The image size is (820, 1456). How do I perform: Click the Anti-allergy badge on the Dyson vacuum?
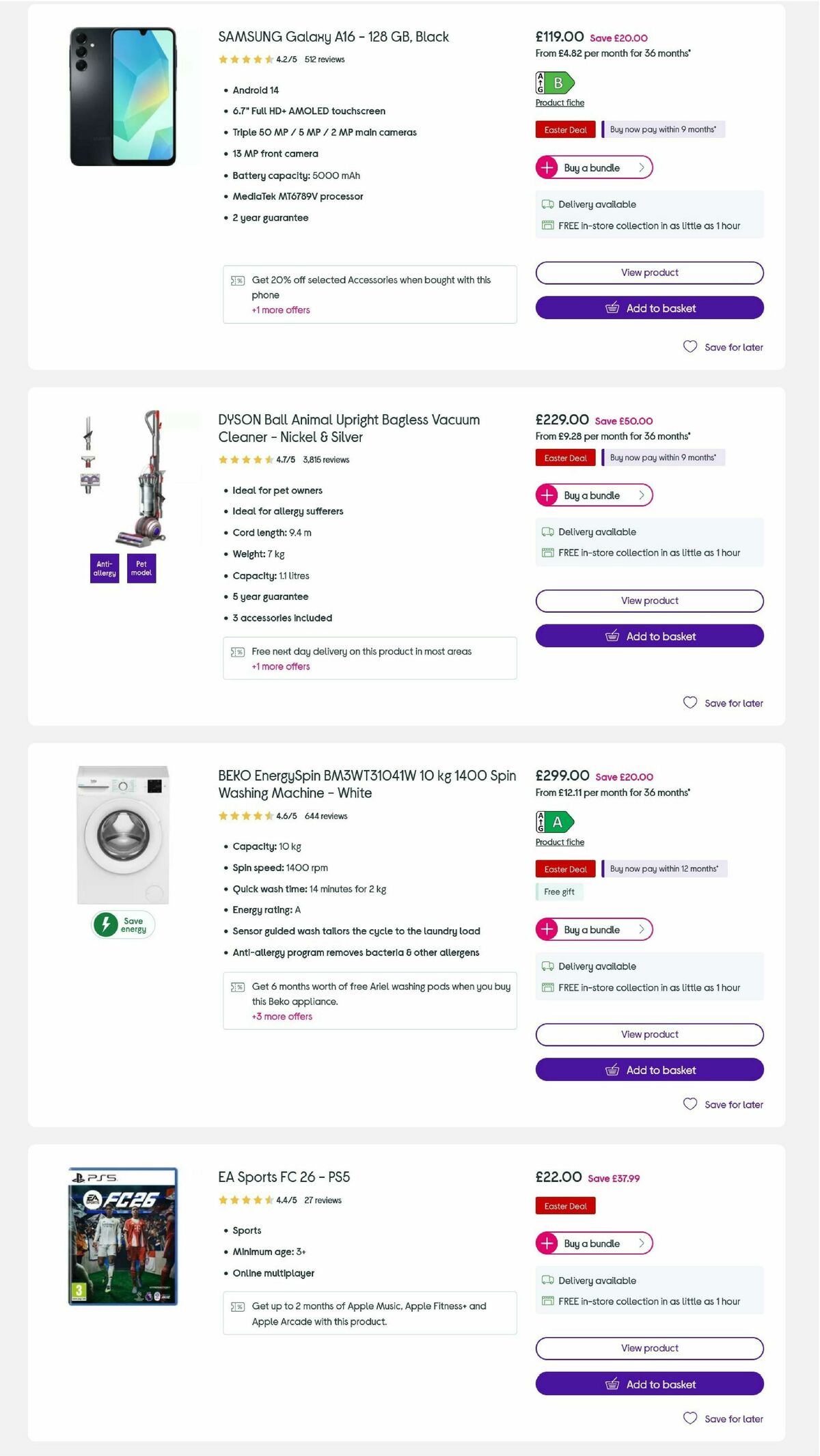104,568
